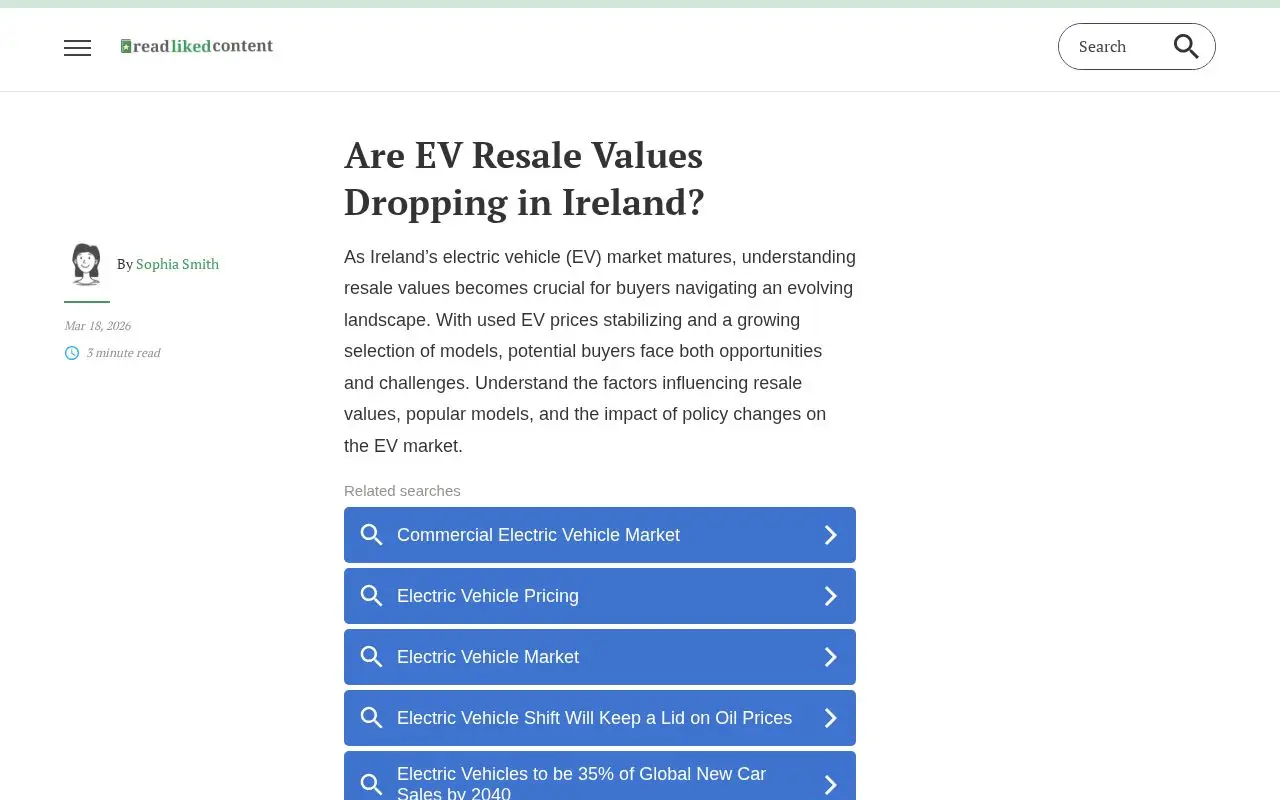Click search icon on Electric Vehicle Pricing
Image resolution: width=1280 pixels, height=800 pixels.
371,596
